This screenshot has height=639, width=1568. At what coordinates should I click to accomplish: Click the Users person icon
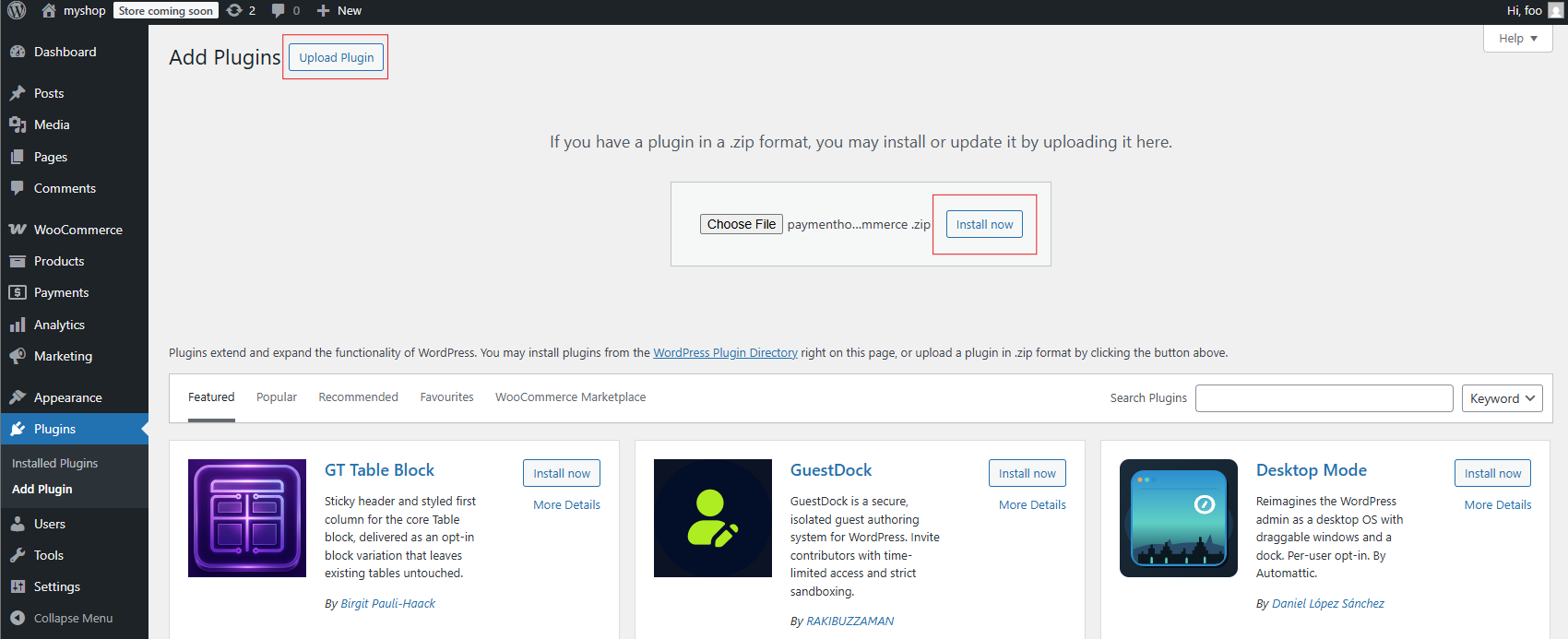click(x=18, y=524)
